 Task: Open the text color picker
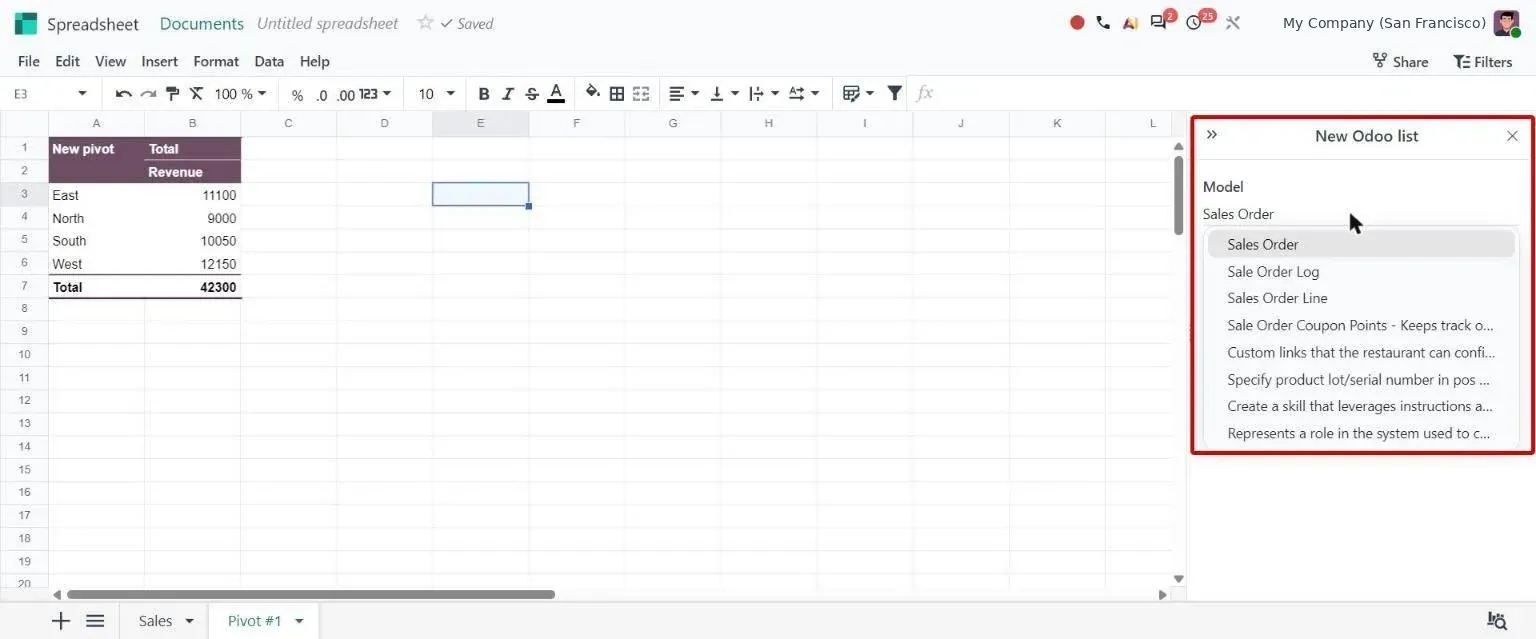[556, 94]
